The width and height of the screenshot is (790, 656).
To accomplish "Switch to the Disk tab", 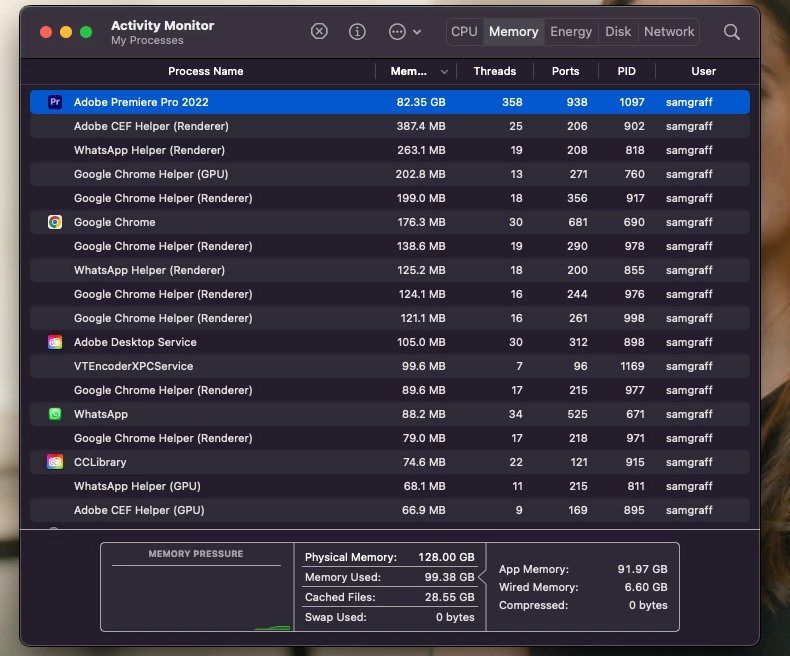I will (618, 32).
